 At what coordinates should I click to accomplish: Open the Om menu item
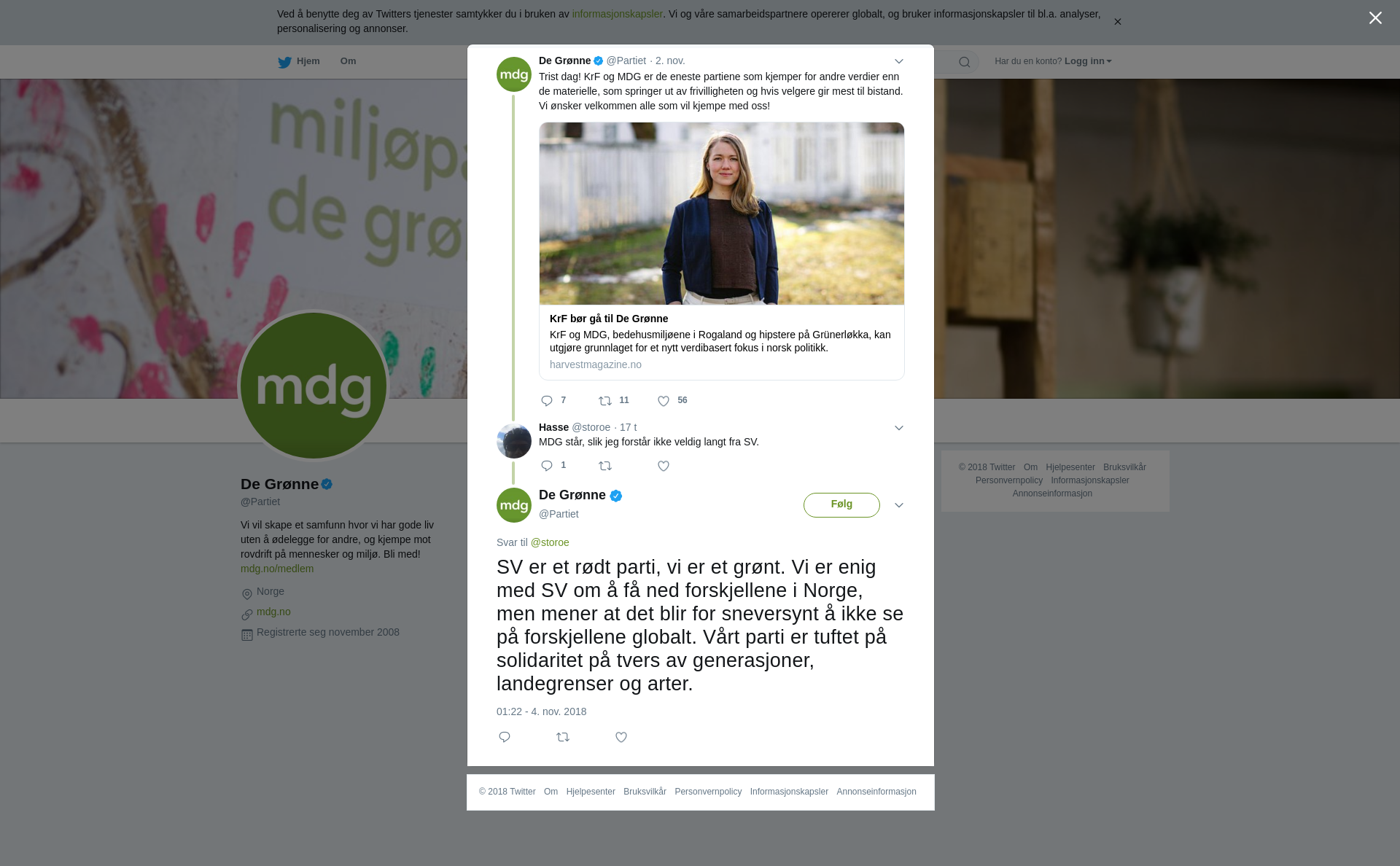pyautogui.click(x=348, y=61)
